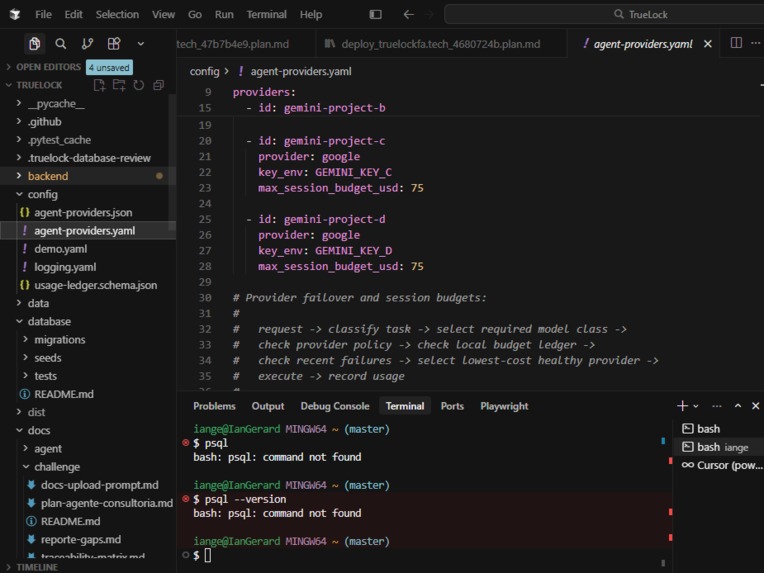Image resolution: width=764 pixels, height=573 pixels.
Task: Maximize the panel with up chevron
Action: point(738,406)
